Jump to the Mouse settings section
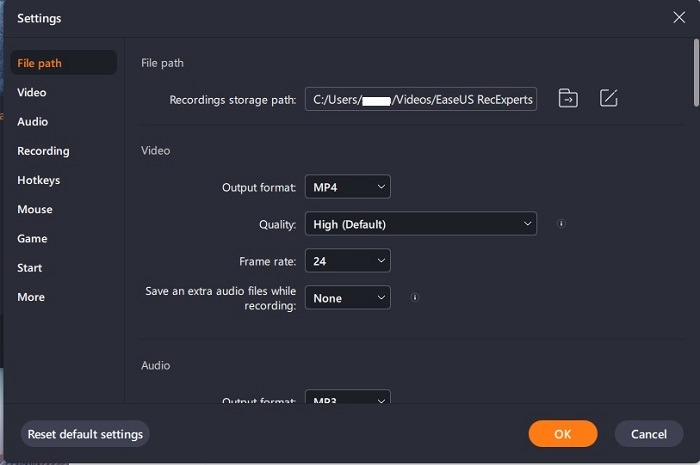 (x=35, y=209)
